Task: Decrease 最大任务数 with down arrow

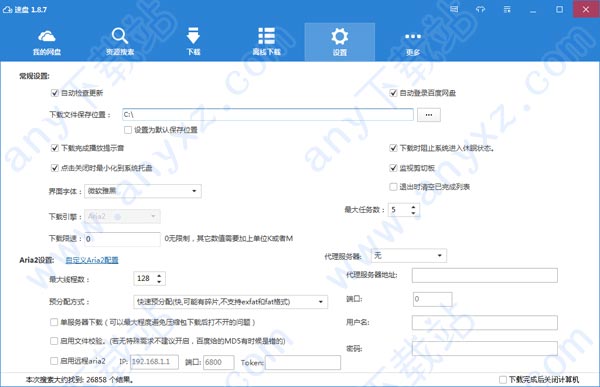Action: pos(413,213)
